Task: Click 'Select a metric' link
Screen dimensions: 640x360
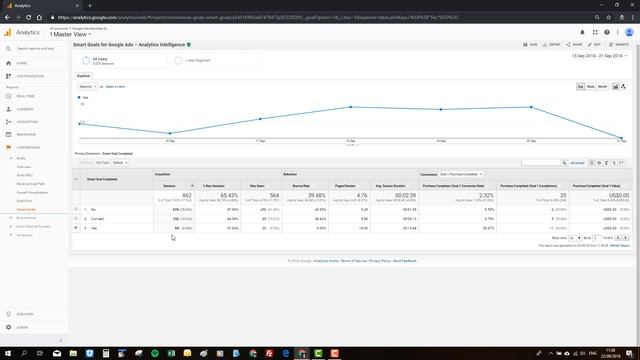Action: pos(116,87)
